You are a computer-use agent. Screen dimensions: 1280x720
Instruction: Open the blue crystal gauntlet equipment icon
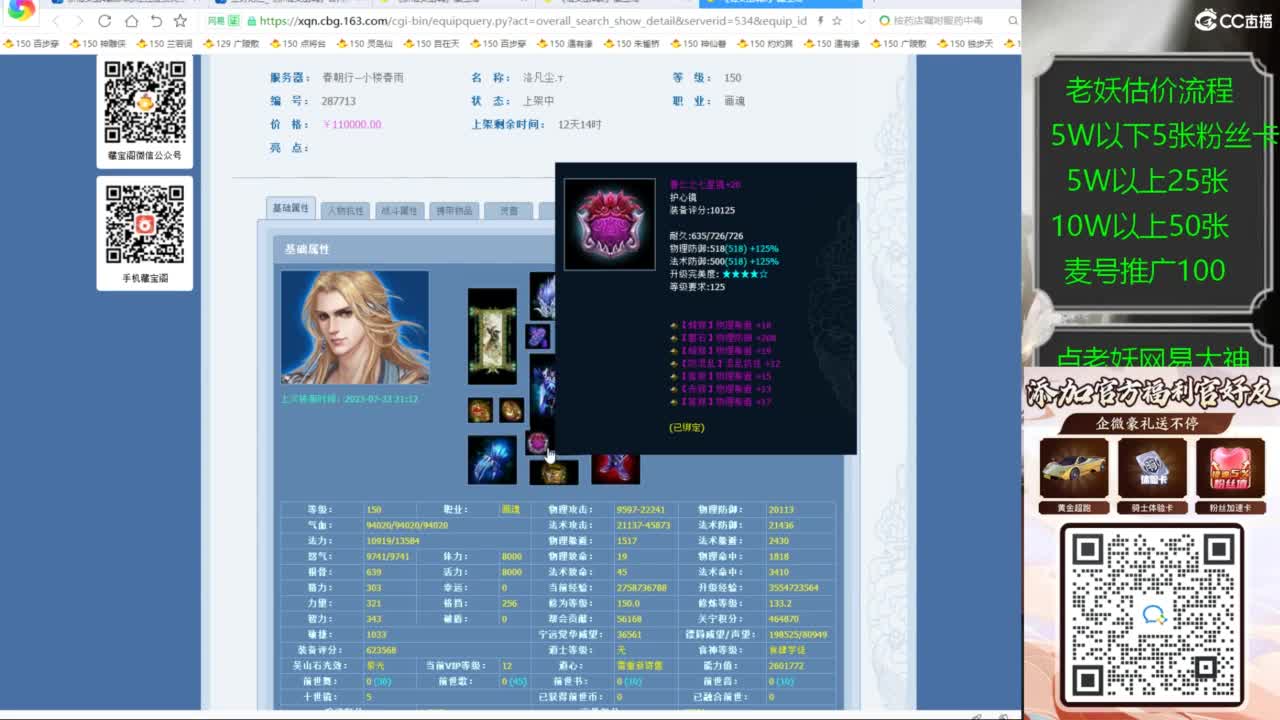(x=492, y=460)
